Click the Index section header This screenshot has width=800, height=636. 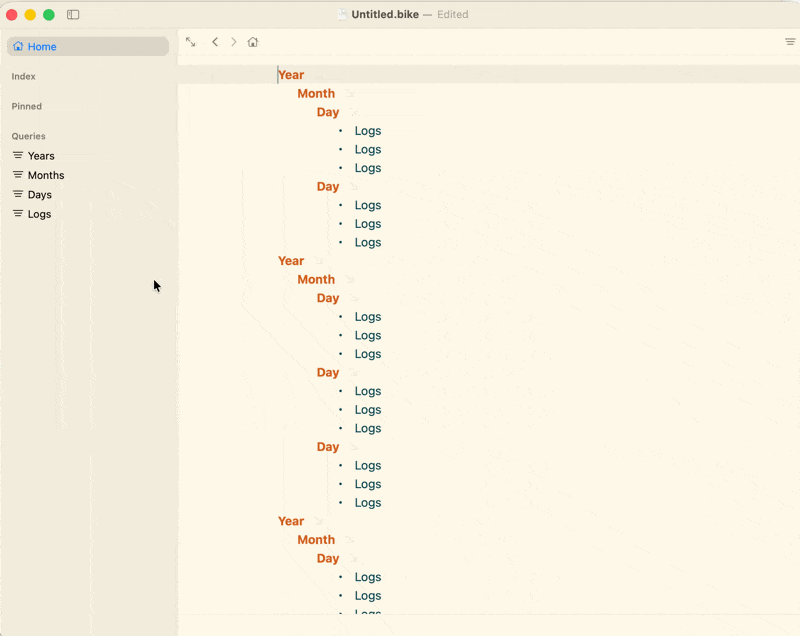coord(24,77)
